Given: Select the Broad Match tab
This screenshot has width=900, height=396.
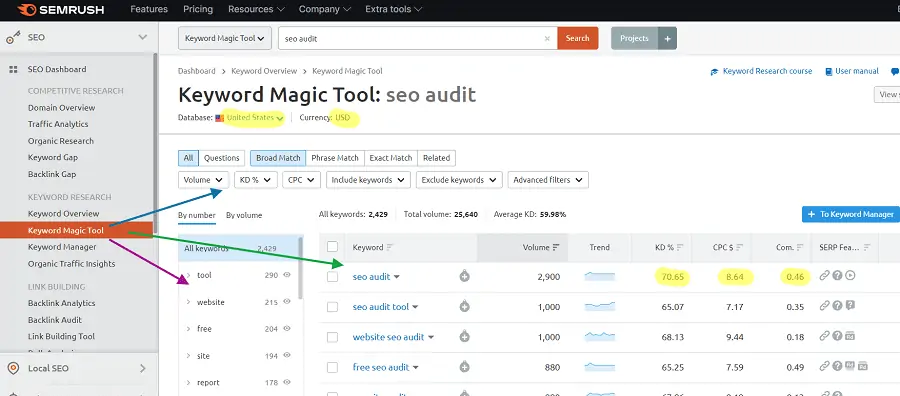Looking at the screenshot, I should click(278, 158).
